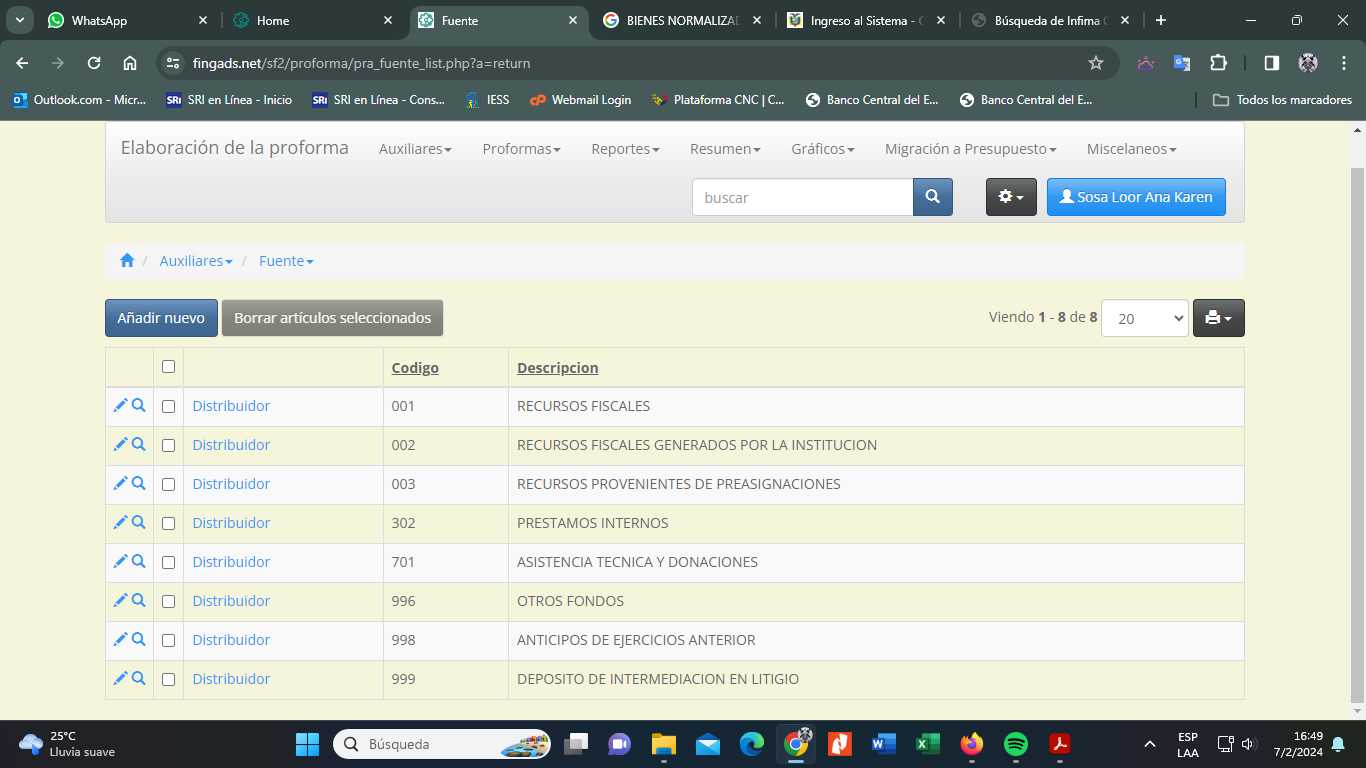Image resolution: width=1366 pixels, height=768 pixels.
Task: Open the gear settings dropdown
Action: 1011,197
